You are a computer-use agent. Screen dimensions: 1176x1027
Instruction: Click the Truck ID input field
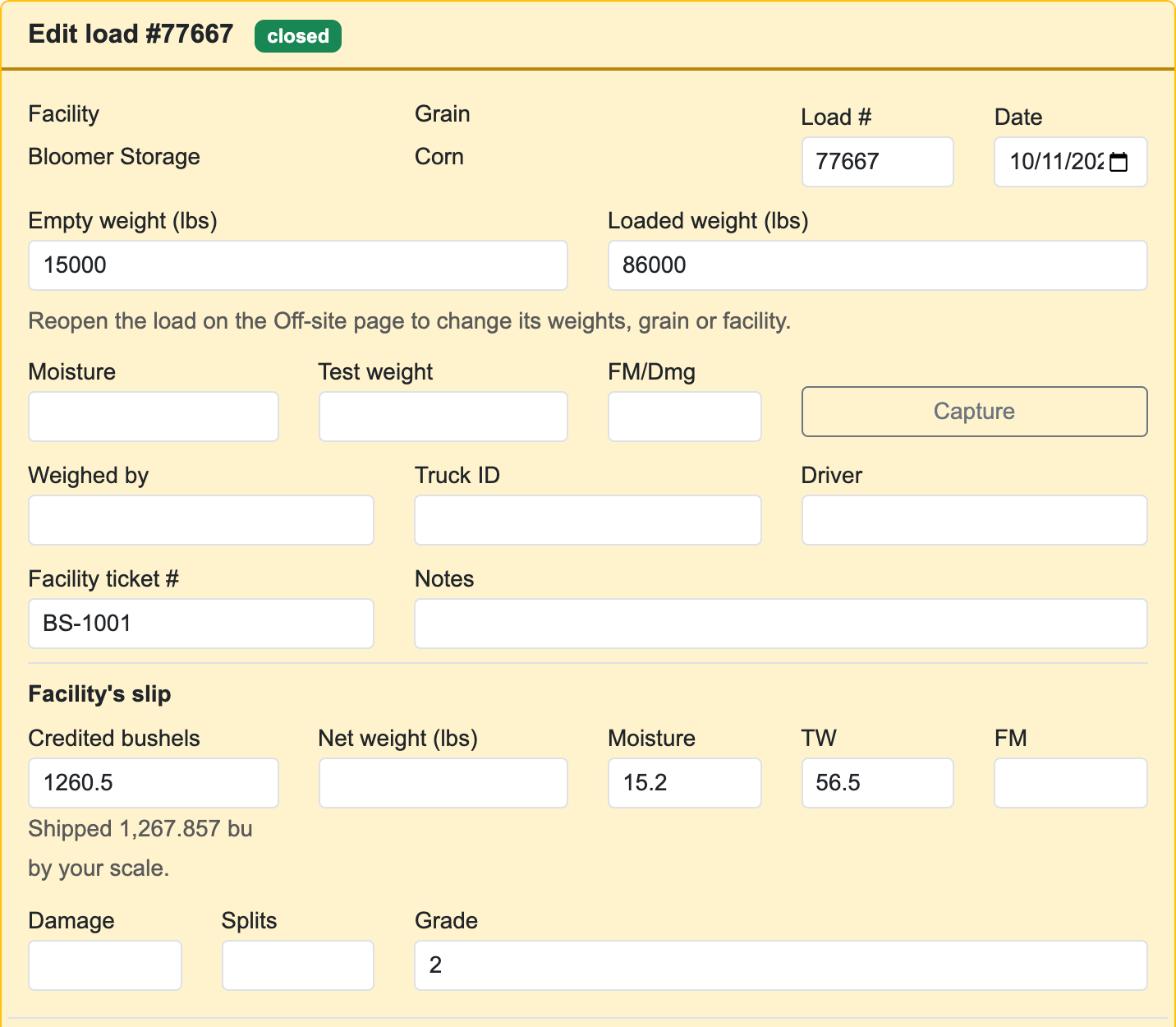point(588,520)
